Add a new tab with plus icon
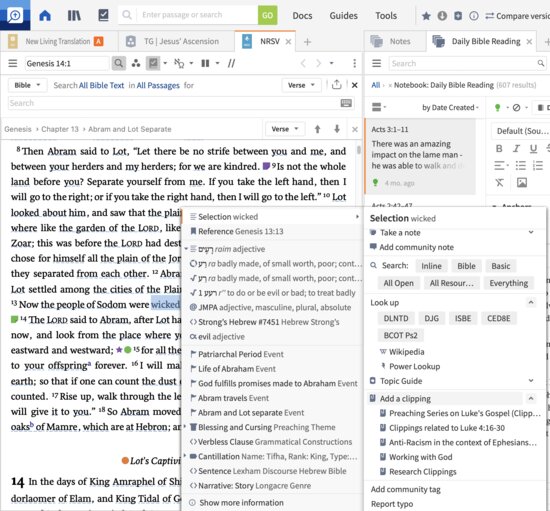Screen dimensions: 550x511 (308, 42)
